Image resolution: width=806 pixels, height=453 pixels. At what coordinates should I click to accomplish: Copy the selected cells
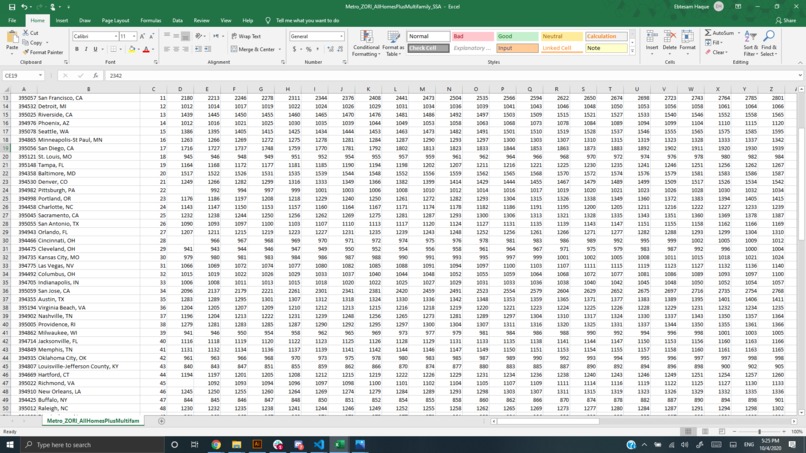(x=33, y=43)
